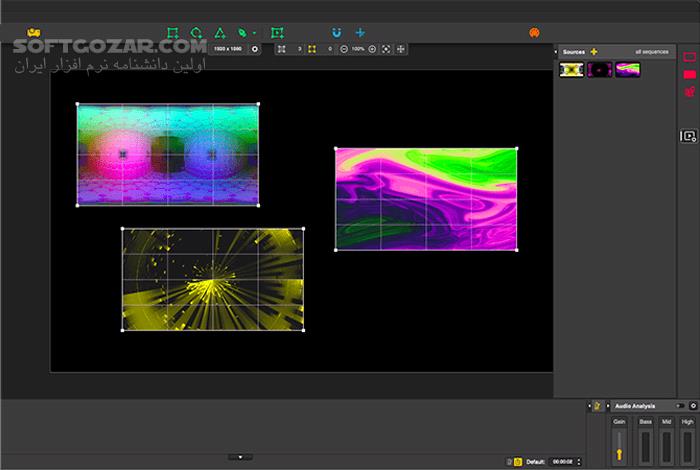This screenshot has width=700, height=470.
Task: Open the green pen tool dropdown arrow
Action: click(x=254, y=34)
